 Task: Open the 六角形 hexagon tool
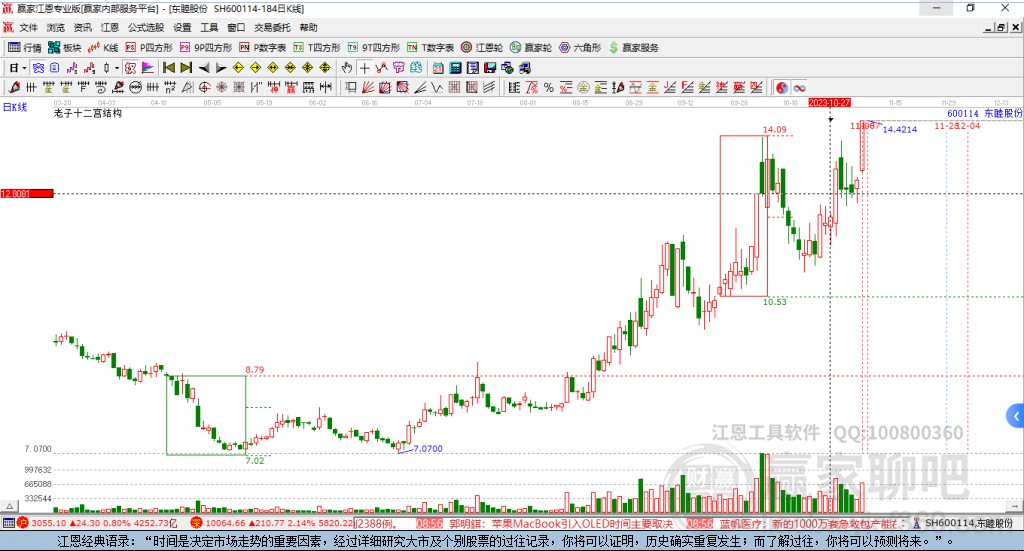tap(580, 48)
